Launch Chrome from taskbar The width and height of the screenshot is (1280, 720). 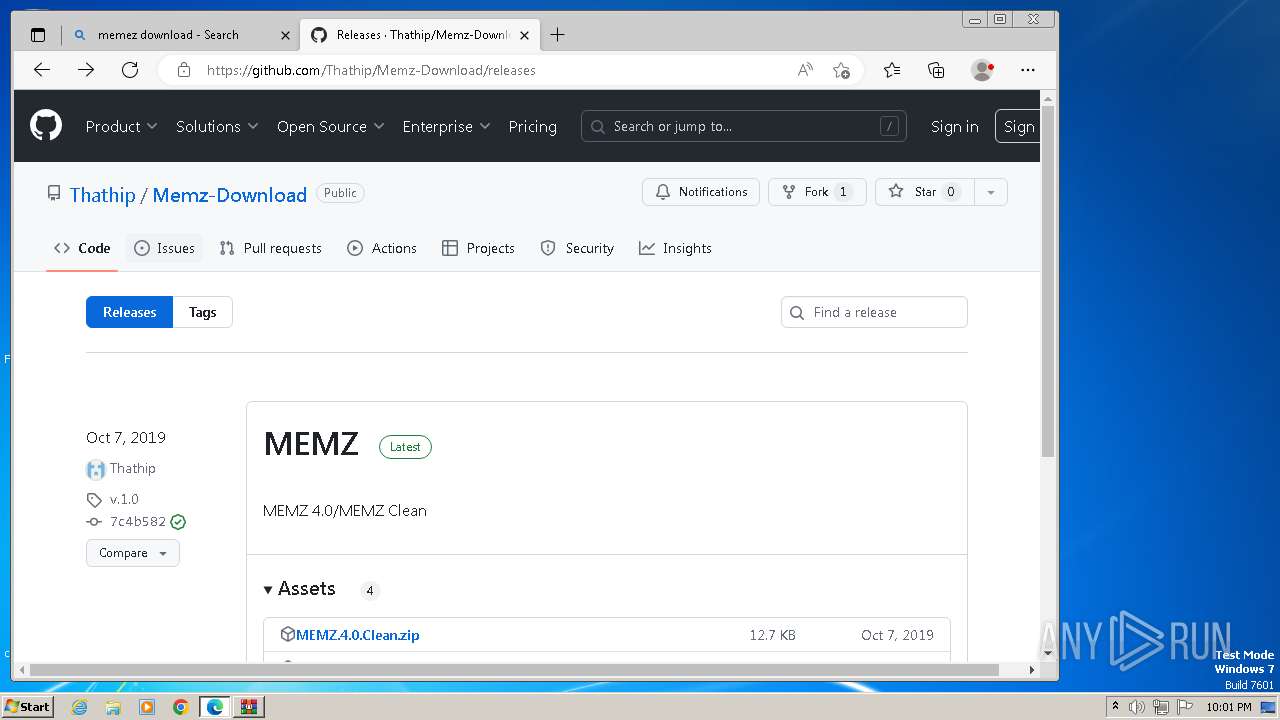coord(180,707)
